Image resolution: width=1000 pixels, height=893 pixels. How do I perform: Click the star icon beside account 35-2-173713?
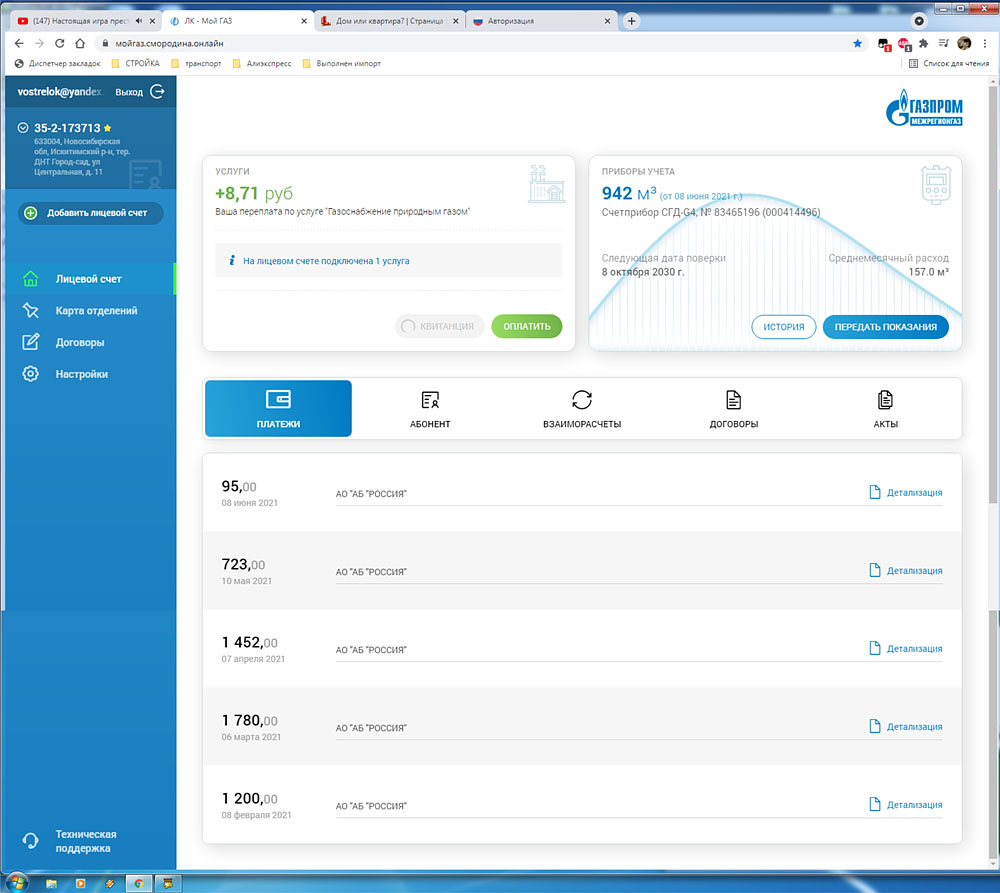tap(107, 128)
